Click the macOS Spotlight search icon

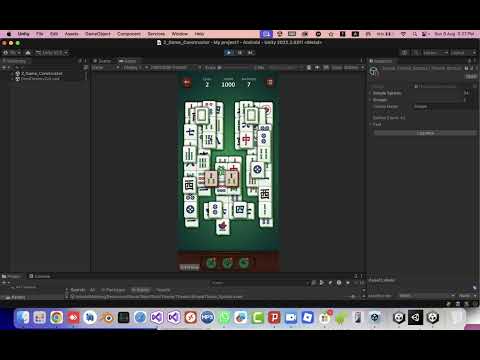pos(415,34)
